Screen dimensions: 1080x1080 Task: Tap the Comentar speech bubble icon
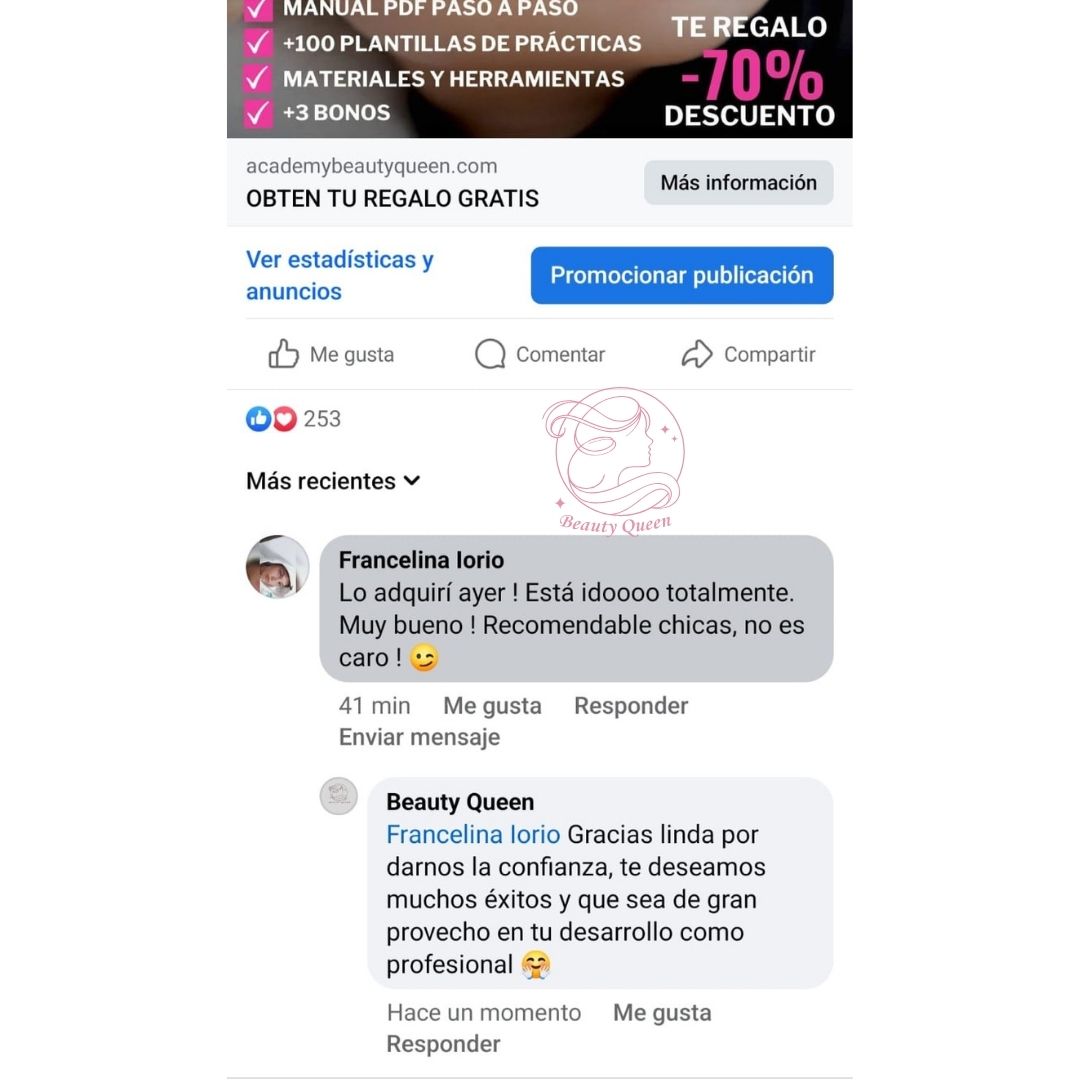click(490, 354)
